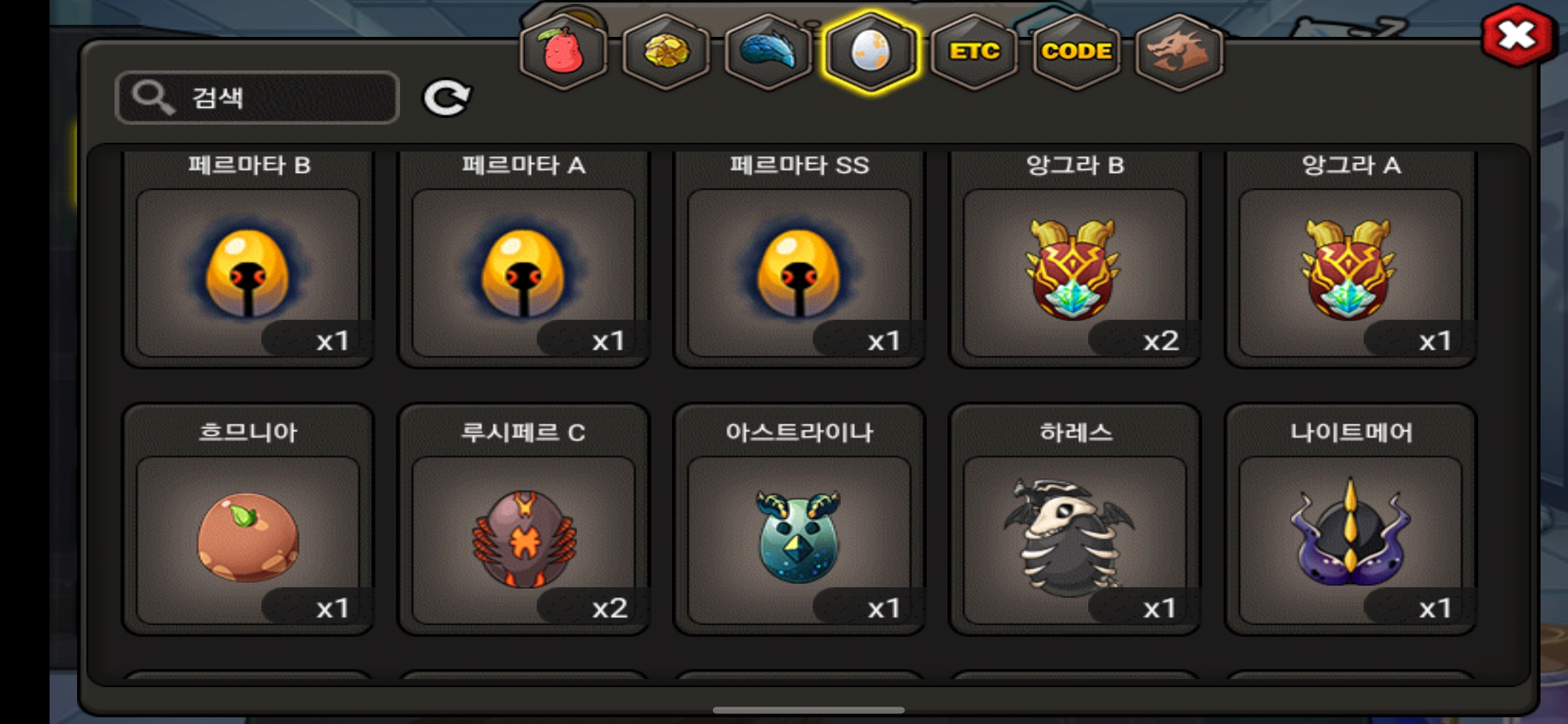The height and width of the screenshot is (724, 1568).
Task: Select the spotted egg category tab
Action: tap(870, 52)
